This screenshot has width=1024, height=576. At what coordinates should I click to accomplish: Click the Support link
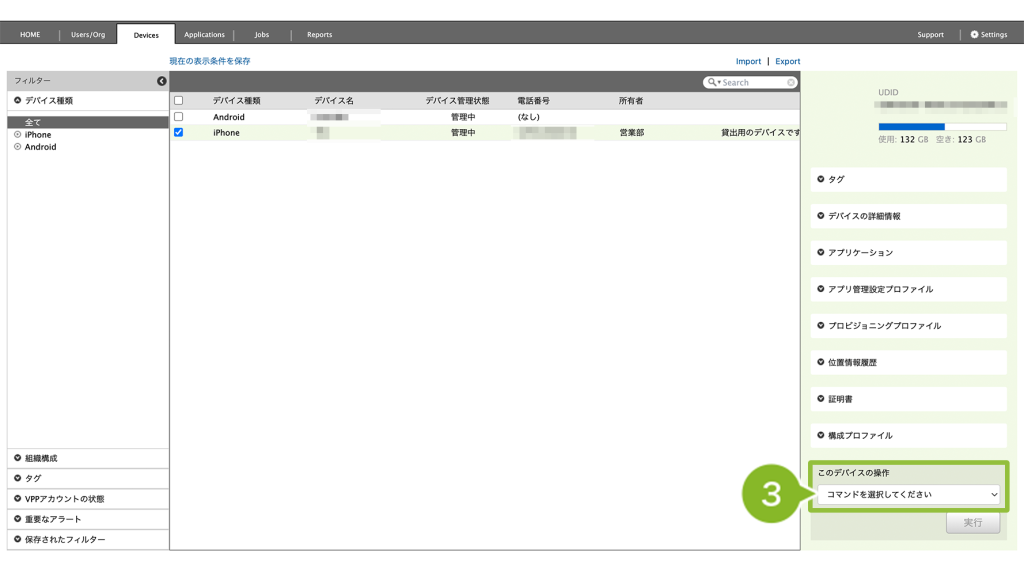931,35
